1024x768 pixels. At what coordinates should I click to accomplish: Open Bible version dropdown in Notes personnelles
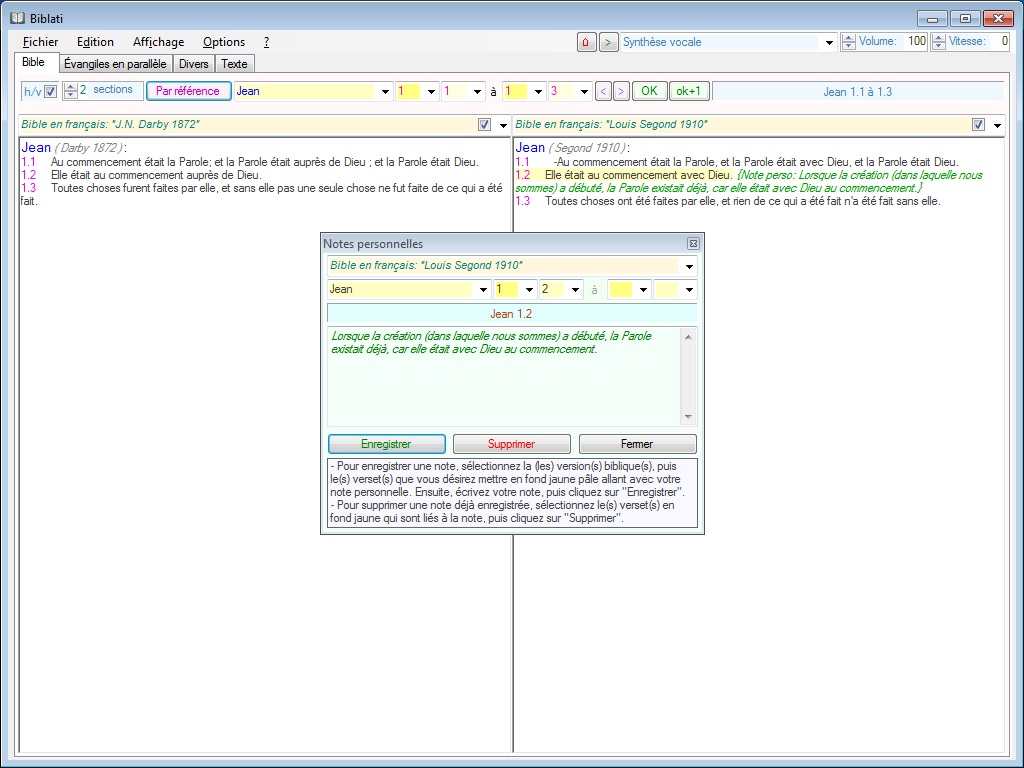coord(688,267)
